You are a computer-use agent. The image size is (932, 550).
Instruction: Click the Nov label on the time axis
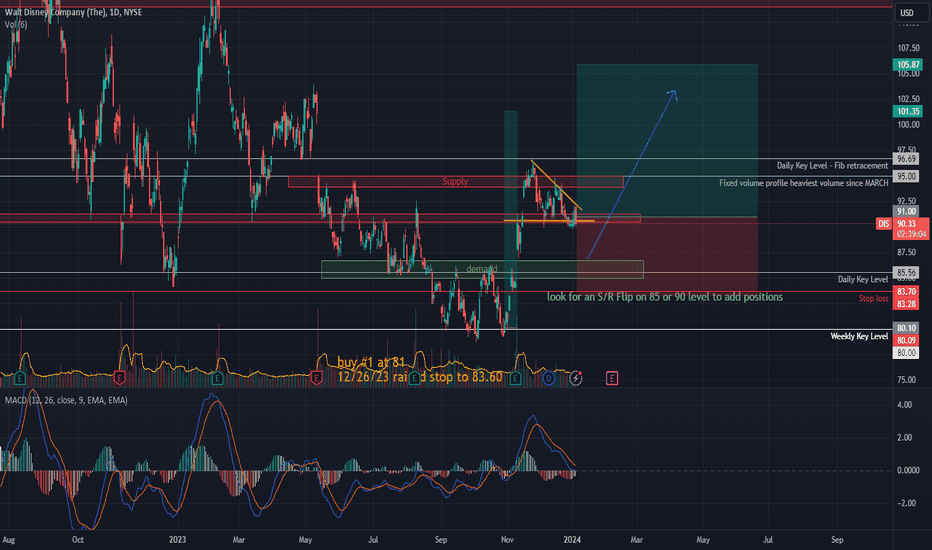point(507,540)
